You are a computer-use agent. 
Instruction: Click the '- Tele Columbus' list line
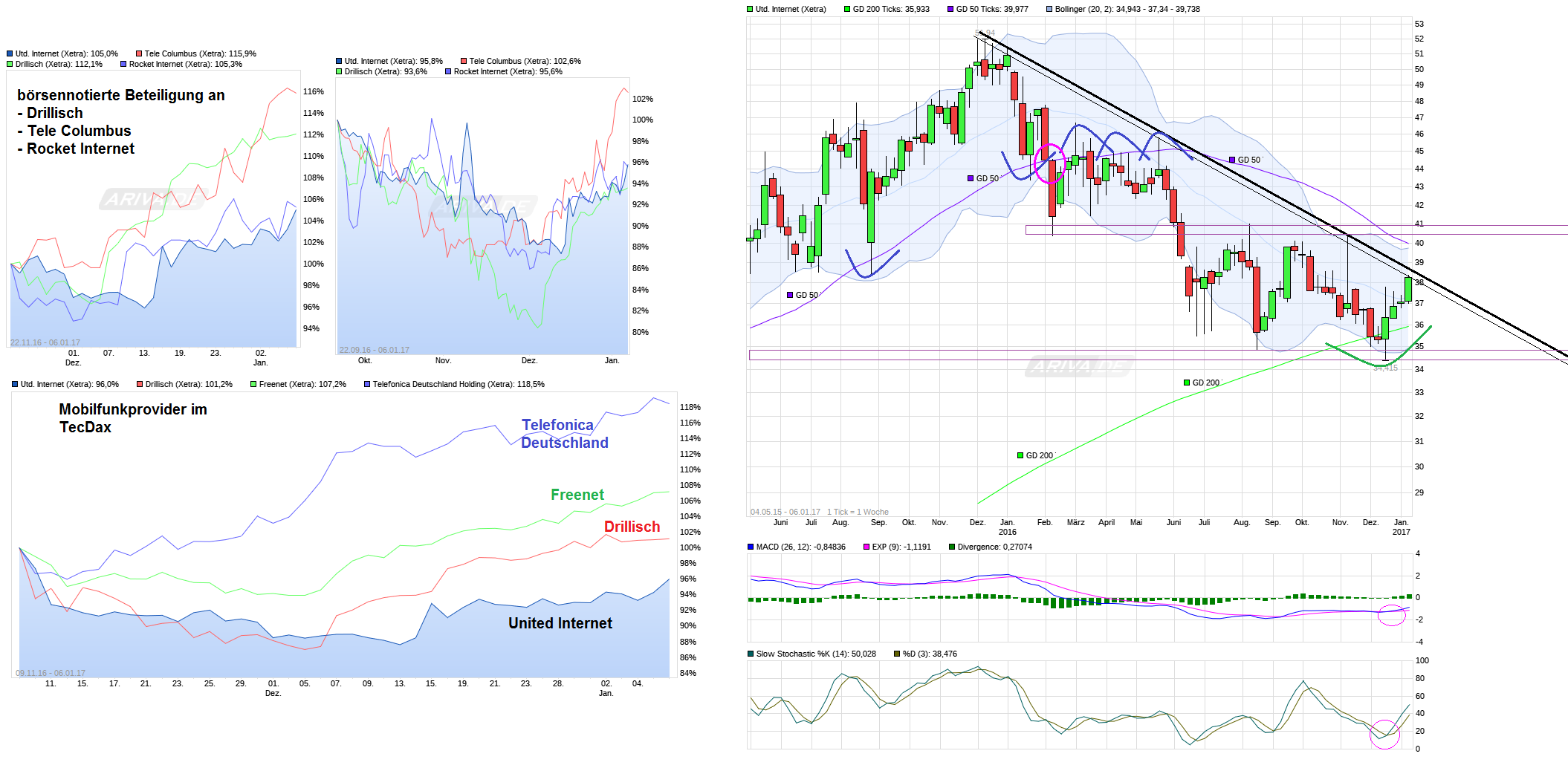click(x=74, y=131)
